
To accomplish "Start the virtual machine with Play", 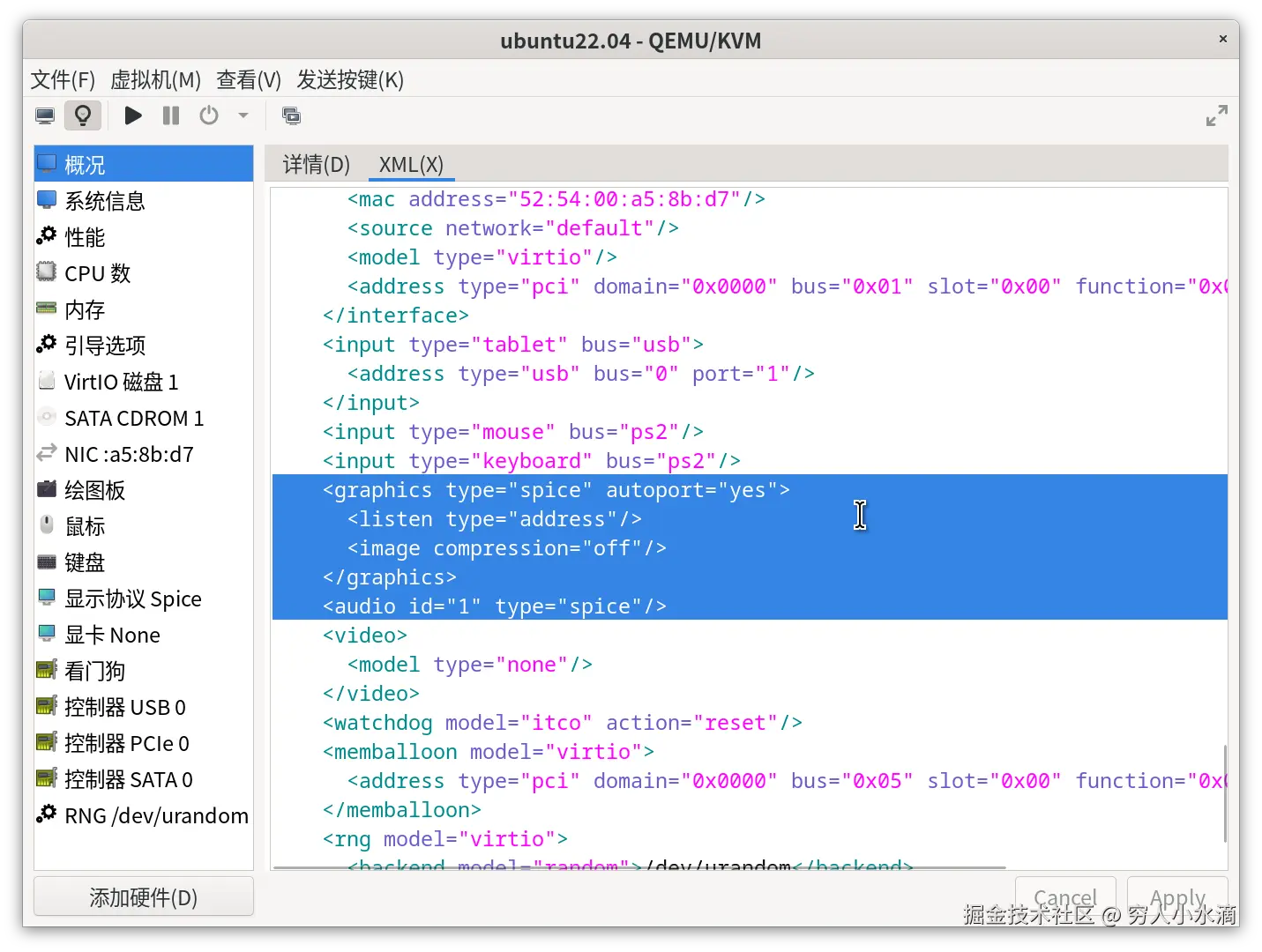I will (x=133, y=115).
